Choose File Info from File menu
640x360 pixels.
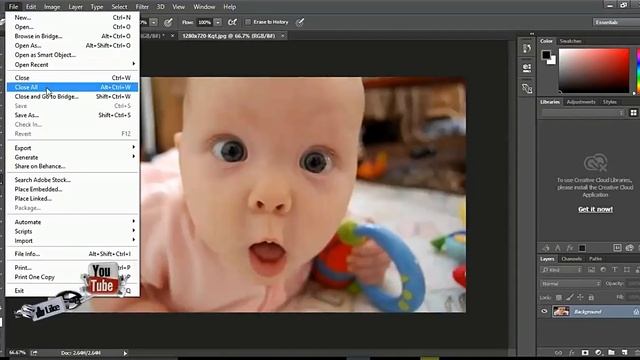72,253
